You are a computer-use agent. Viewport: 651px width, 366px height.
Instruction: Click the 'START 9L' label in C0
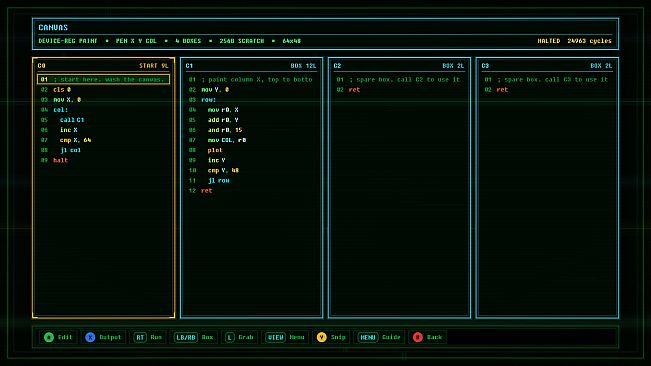click(x=154, y=66)
